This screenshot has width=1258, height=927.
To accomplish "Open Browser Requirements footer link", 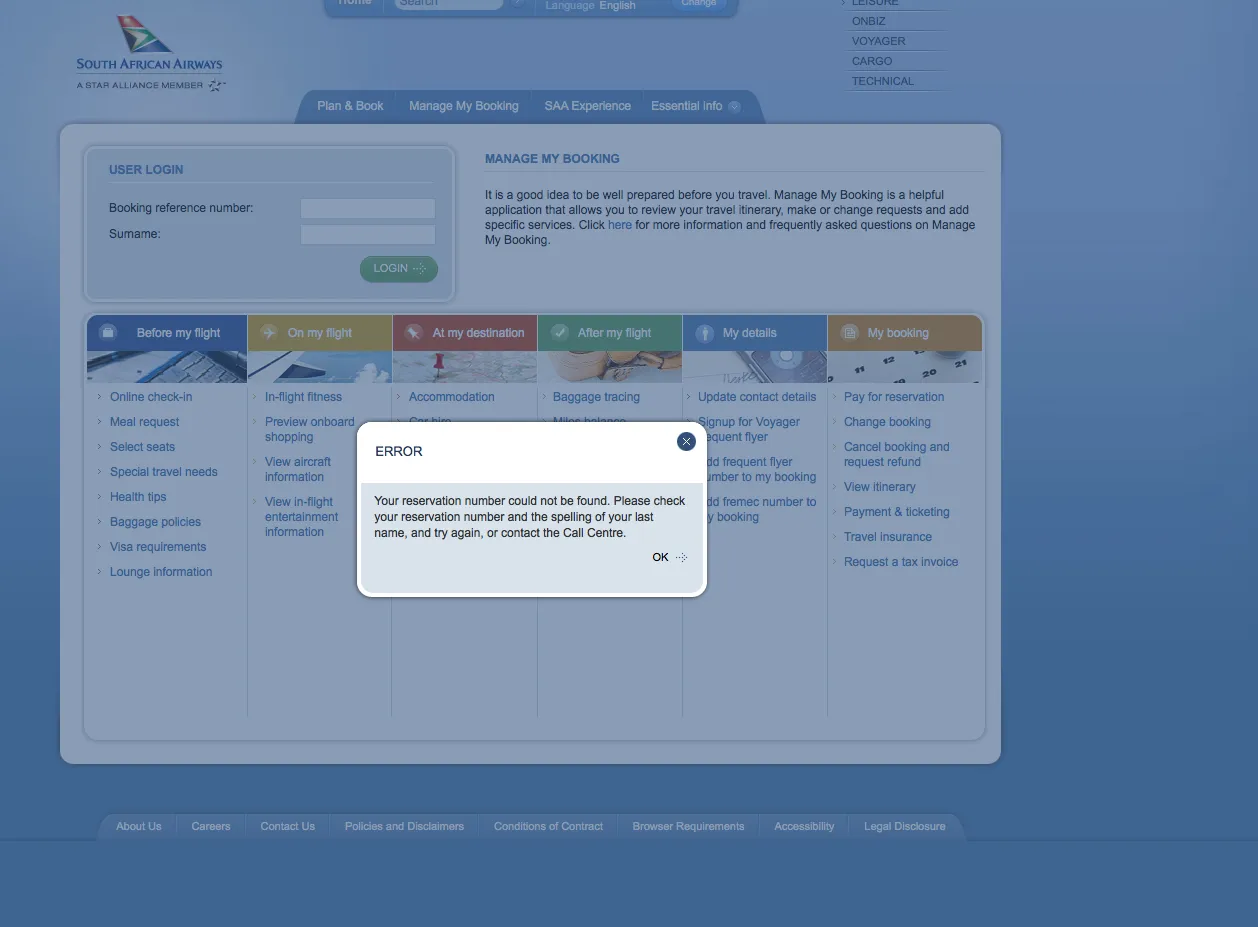I will [x=688, y=826].
